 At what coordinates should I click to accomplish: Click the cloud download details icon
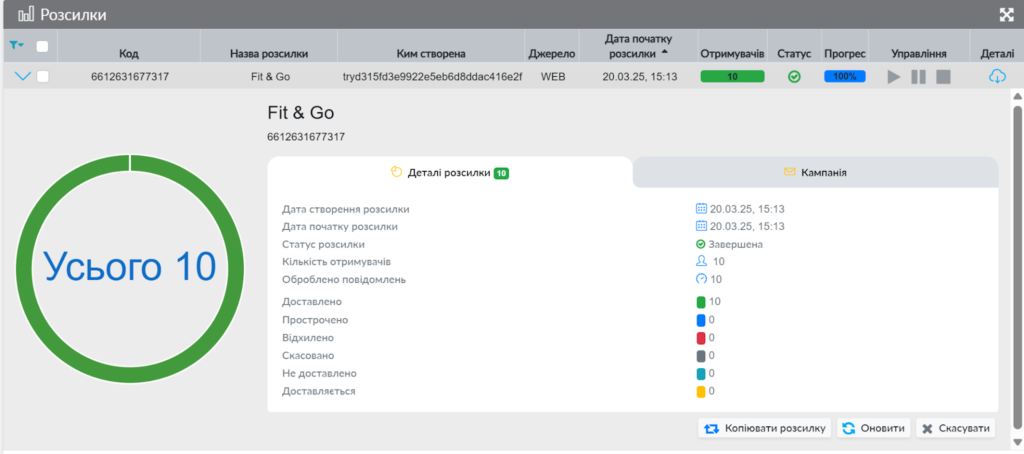pos(997,76)
